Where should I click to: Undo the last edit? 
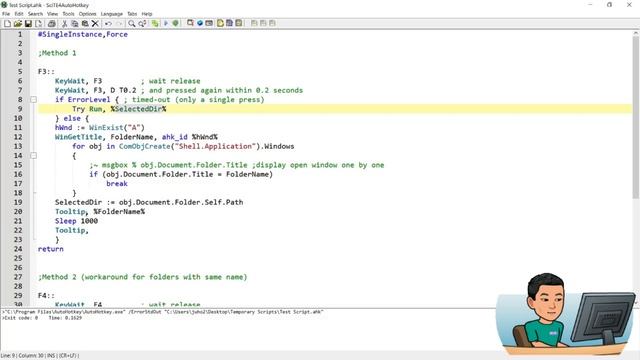coord(108,23)
